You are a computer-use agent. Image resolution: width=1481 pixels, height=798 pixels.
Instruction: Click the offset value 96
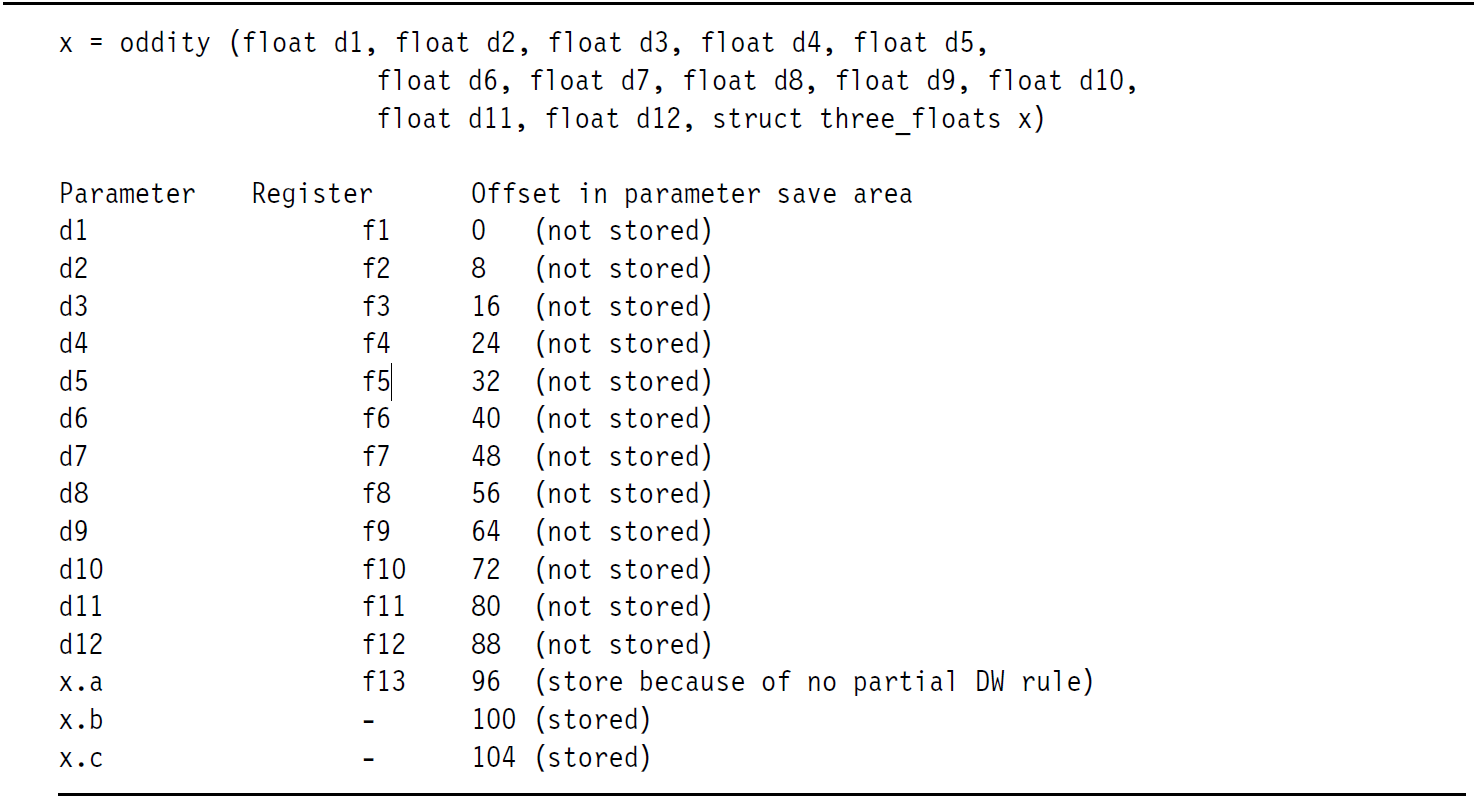tap(486, 682)
